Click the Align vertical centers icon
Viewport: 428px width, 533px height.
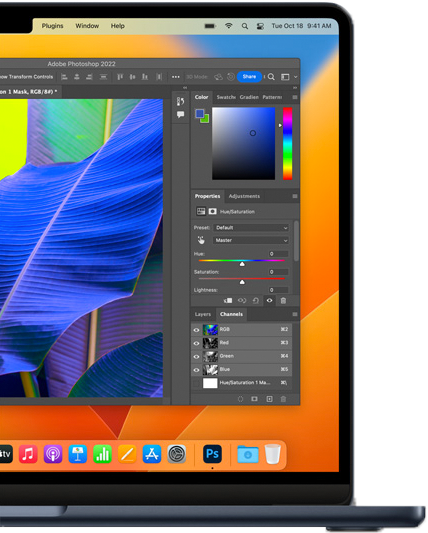click(132, 77)
